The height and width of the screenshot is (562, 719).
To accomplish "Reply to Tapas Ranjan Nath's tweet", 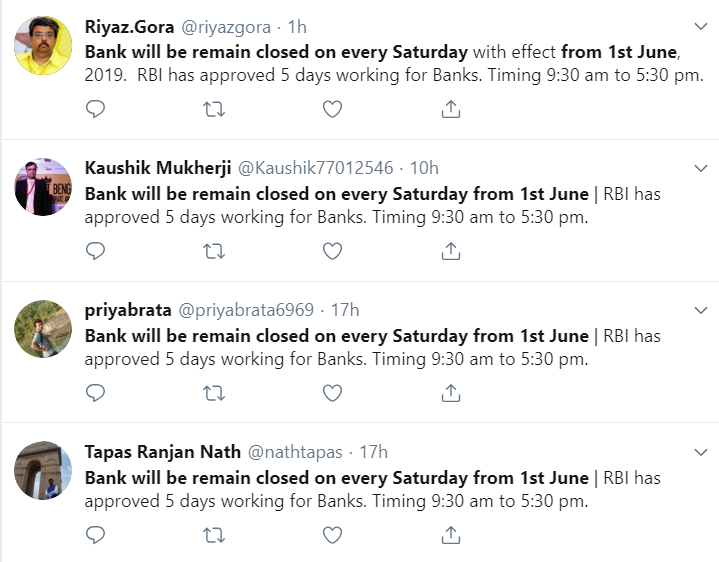I will click(95, 535).
